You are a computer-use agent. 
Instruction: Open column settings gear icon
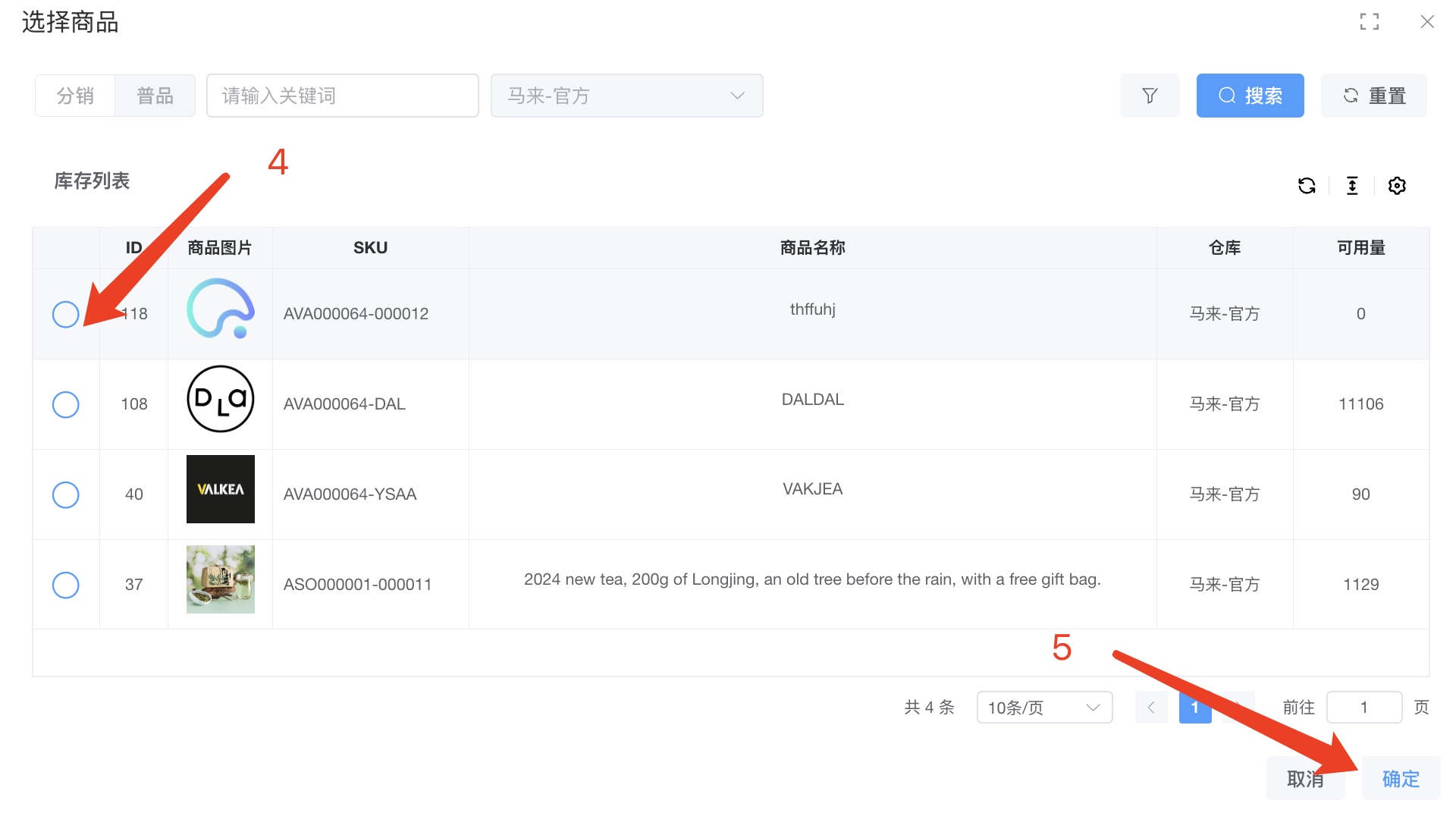coord(1397,186)
